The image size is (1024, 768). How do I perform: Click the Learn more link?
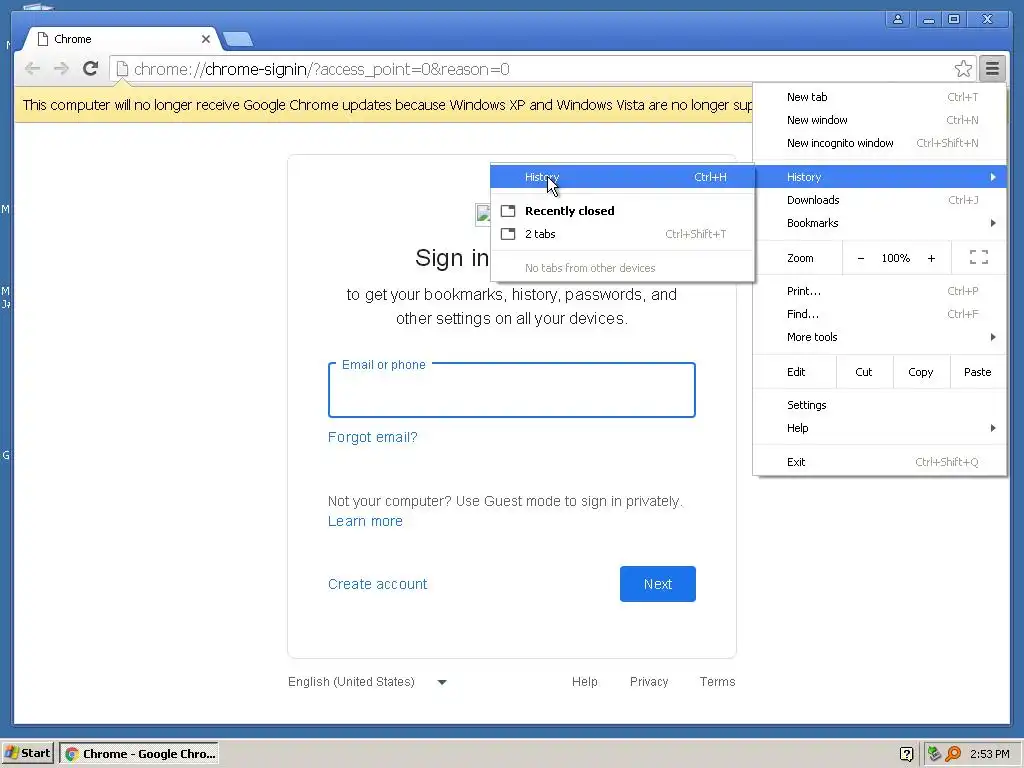[x=365, y=521]
